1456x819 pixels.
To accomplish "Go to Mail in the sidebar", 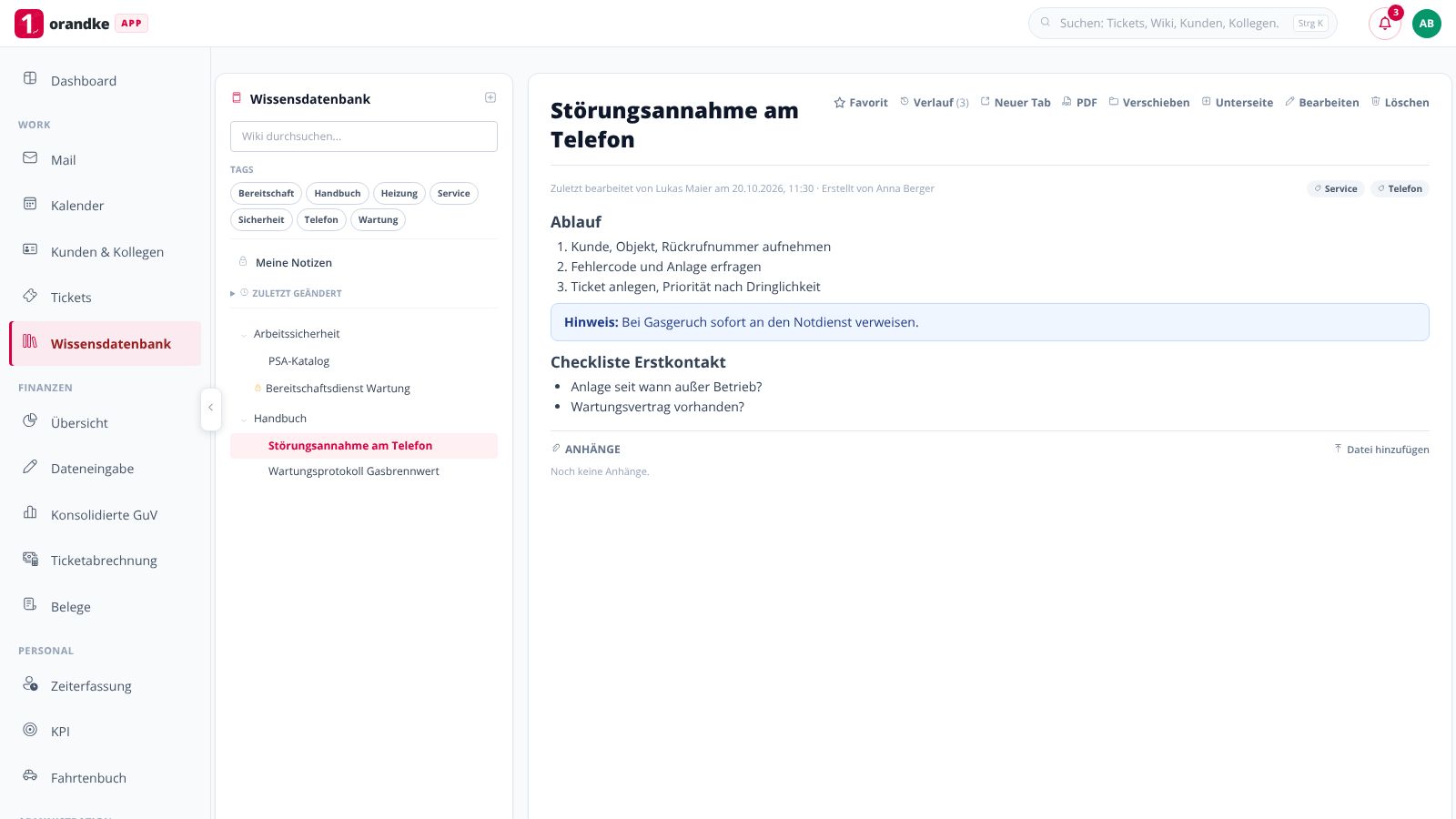I will 105,159.
